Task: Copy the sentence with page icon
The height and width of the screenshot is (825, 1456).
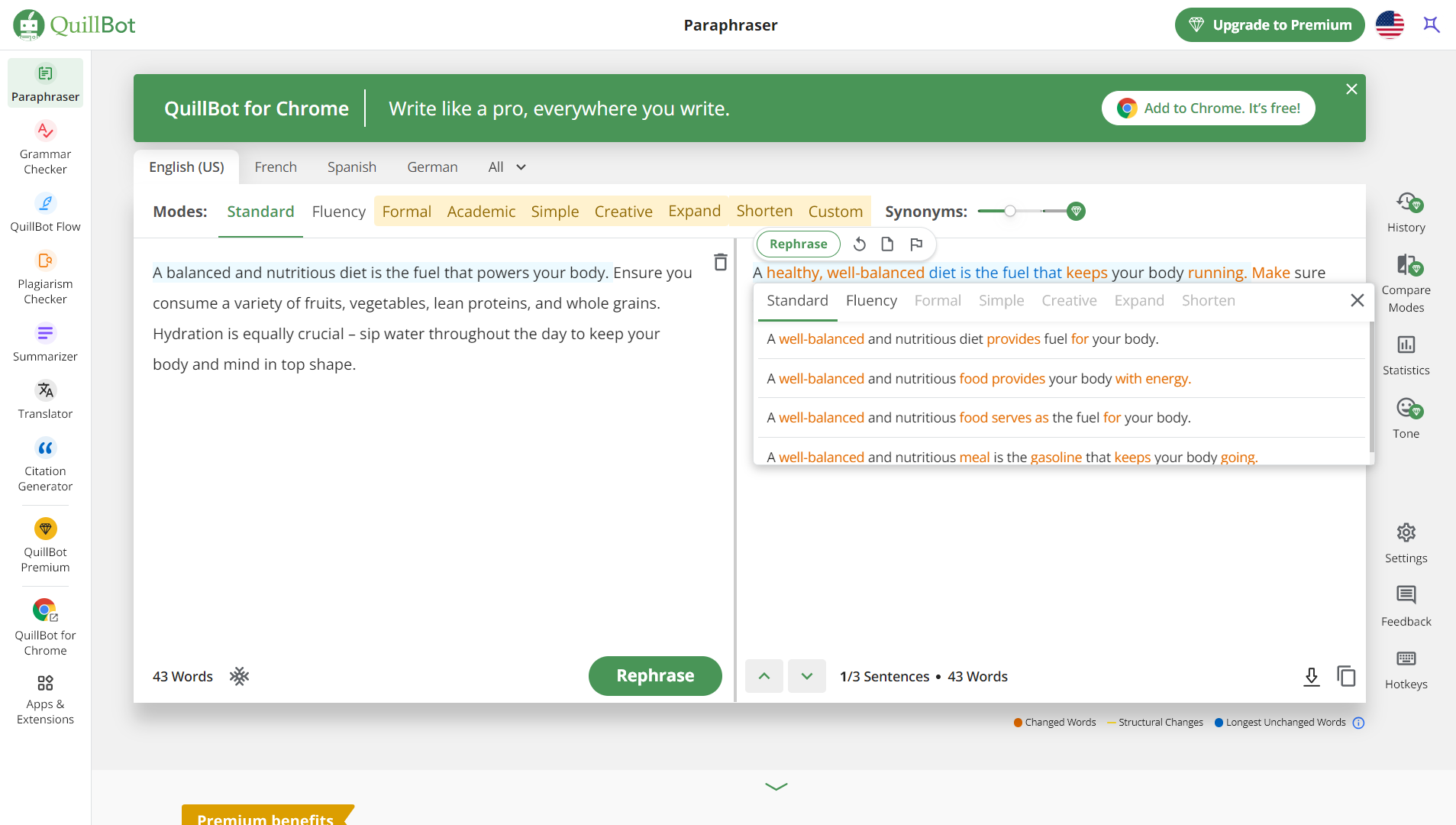Action: (x=887, y=244)
